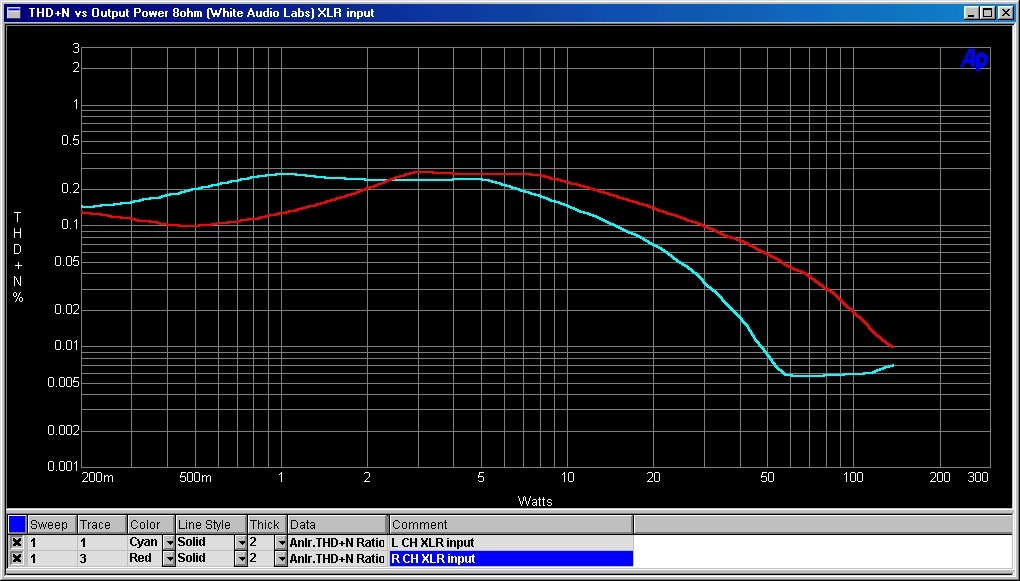The width and height of the screenshot is (1020, 581).
Task: Uncheck the Red trace visibility checkbox
Action: (x=17, y=558)
